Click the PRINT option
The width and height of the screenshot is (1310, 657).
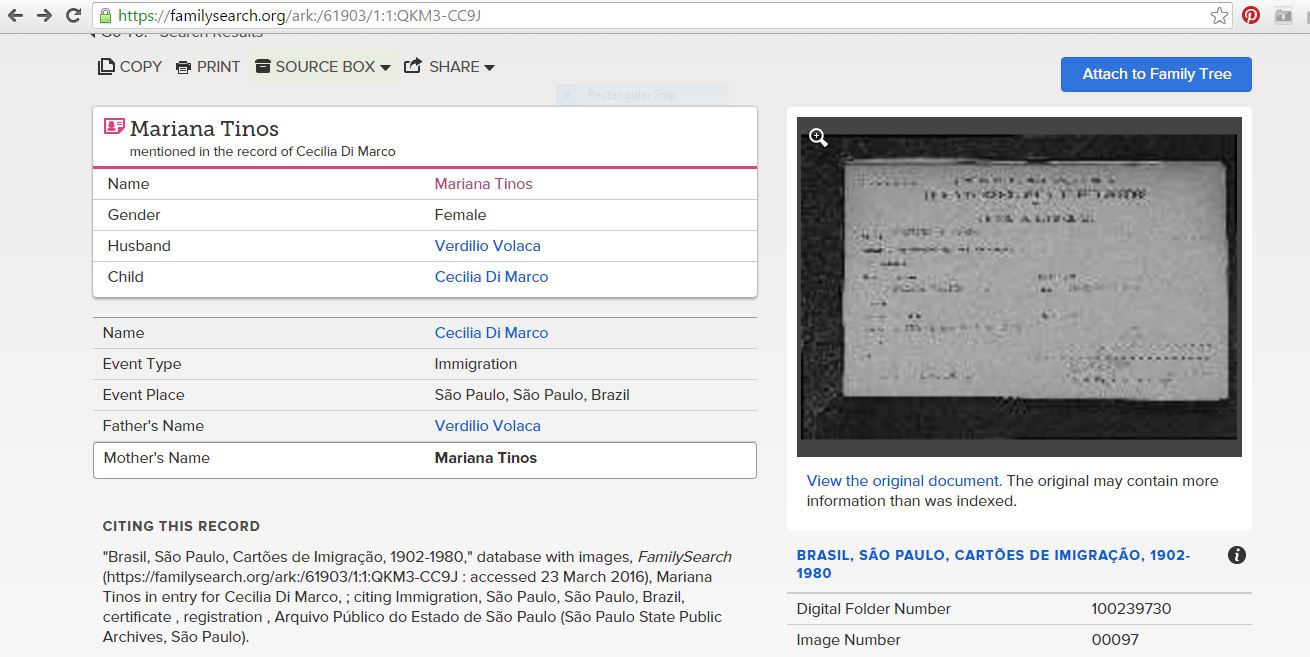tap(208, 67)
